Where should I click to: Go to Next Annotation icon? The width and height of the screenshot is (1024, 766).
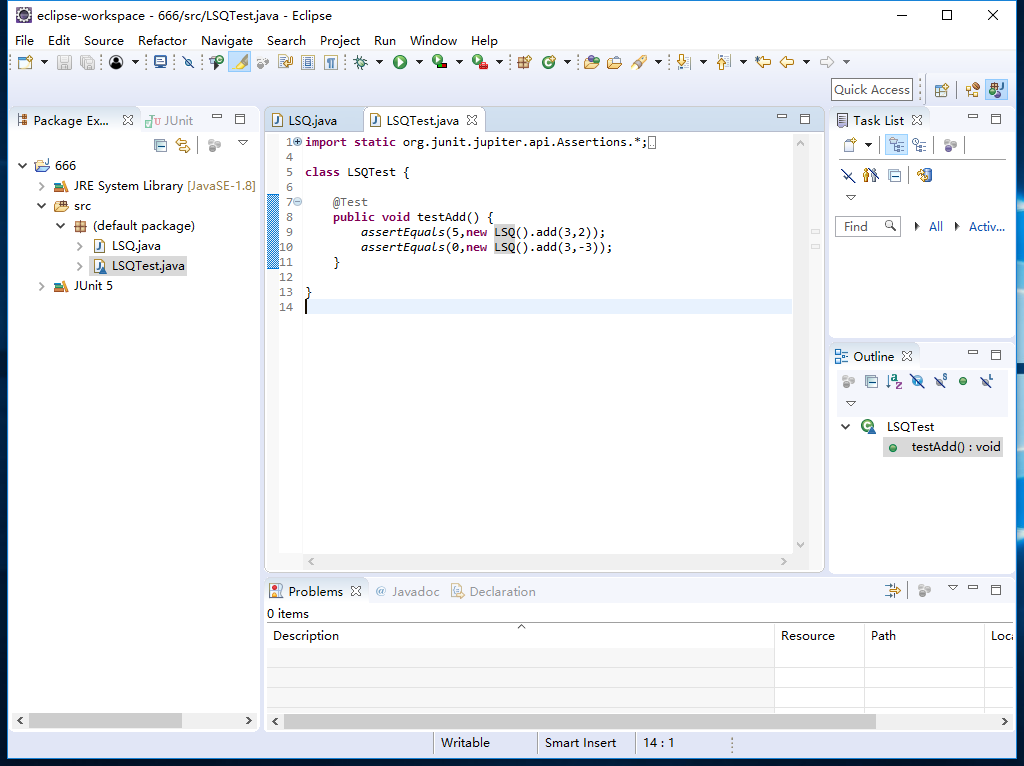coord(683,62)
